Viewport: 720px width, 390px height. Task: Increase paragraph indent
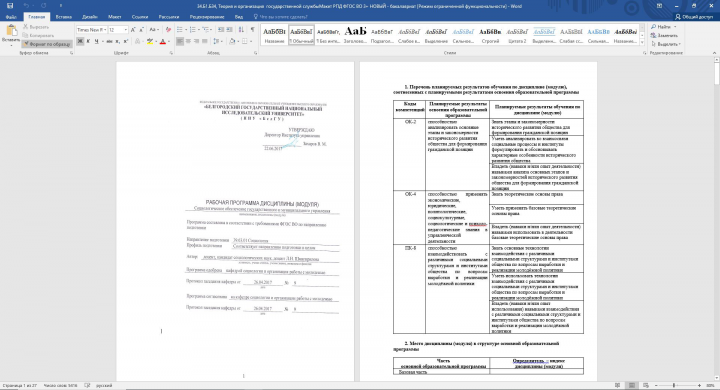[229, 29]
